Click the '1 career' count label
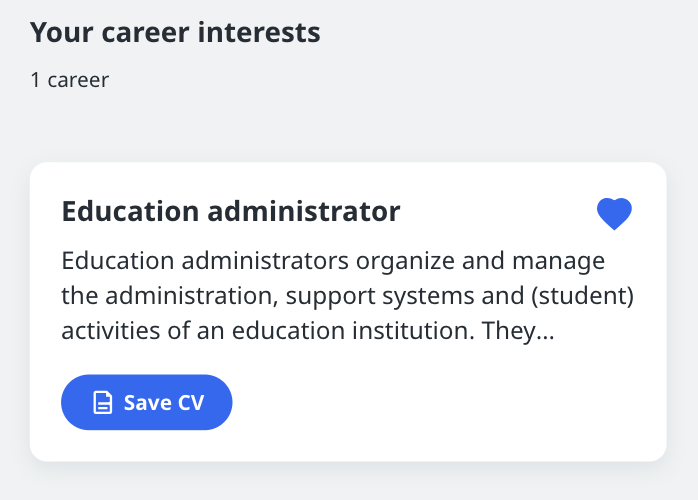The height and width of the screenshot is (500, 698). (69, 80)
